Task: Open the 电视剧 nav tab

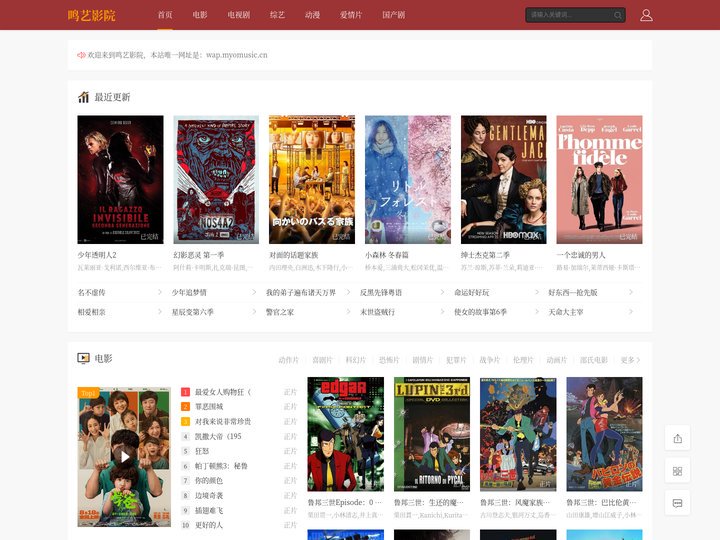Action: point(239,15)
